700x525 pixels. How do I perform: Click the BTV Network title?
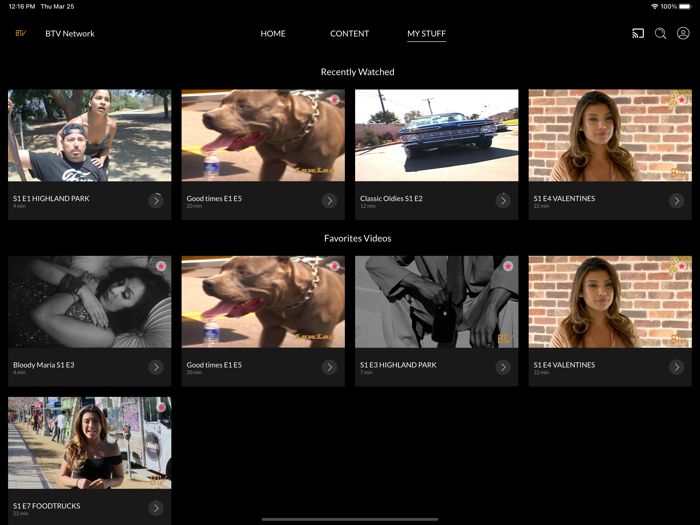click(x=70, y=33)
